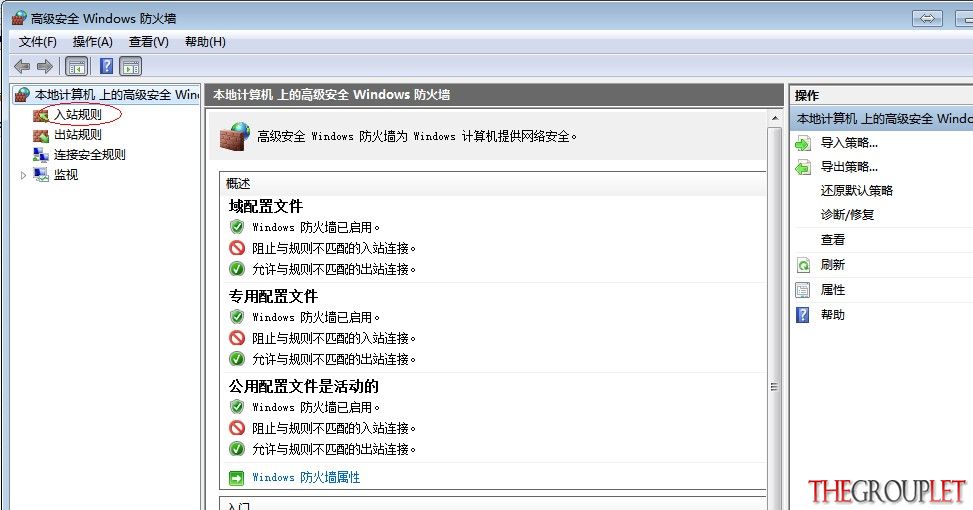Click the domain profile blocked inbound icon
This screenshot has width=973, height=510.
(x=236, y=248)
